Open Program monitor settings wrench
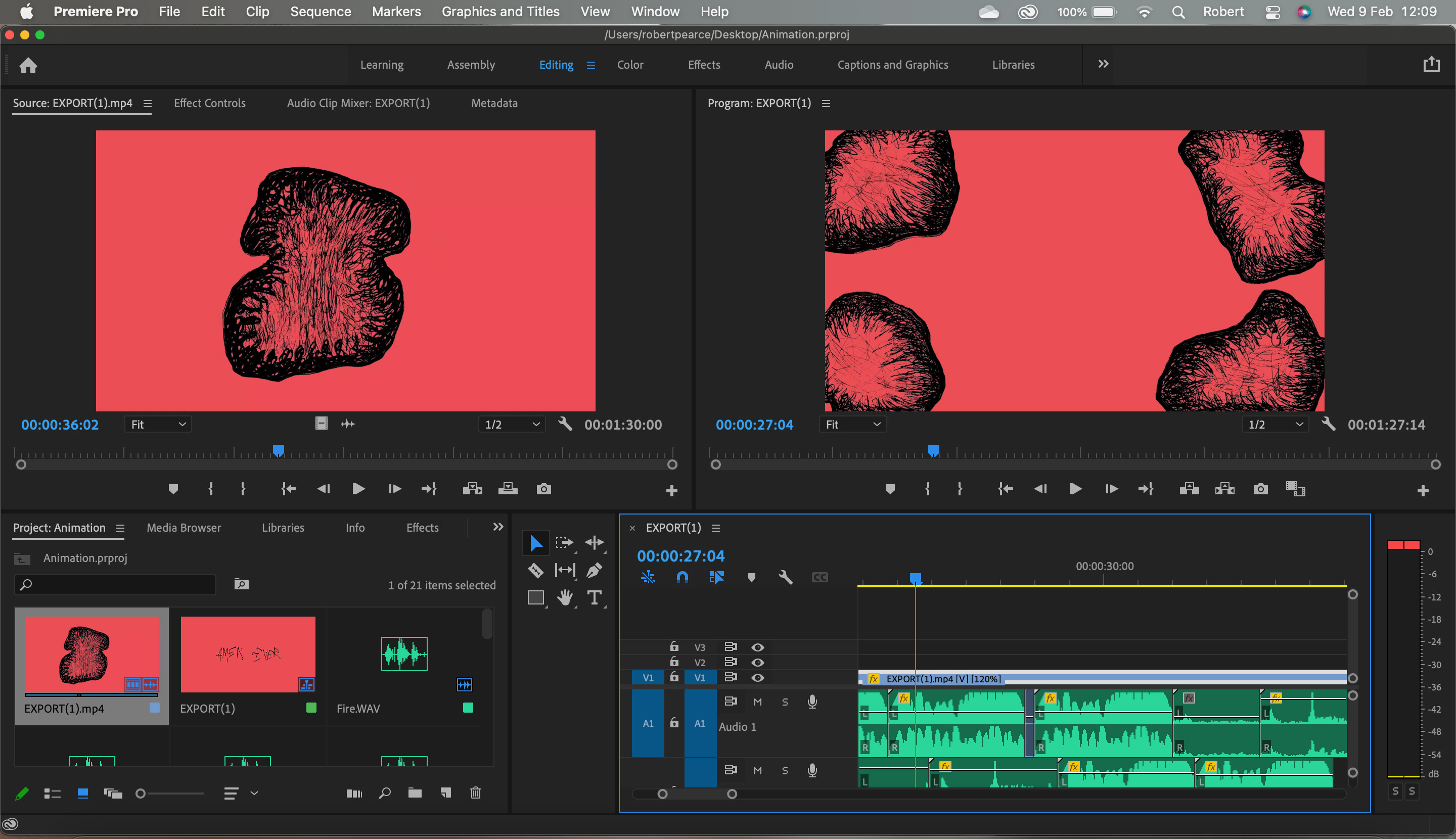This screenshot has height=839, width=1456. pos(1328,424)
